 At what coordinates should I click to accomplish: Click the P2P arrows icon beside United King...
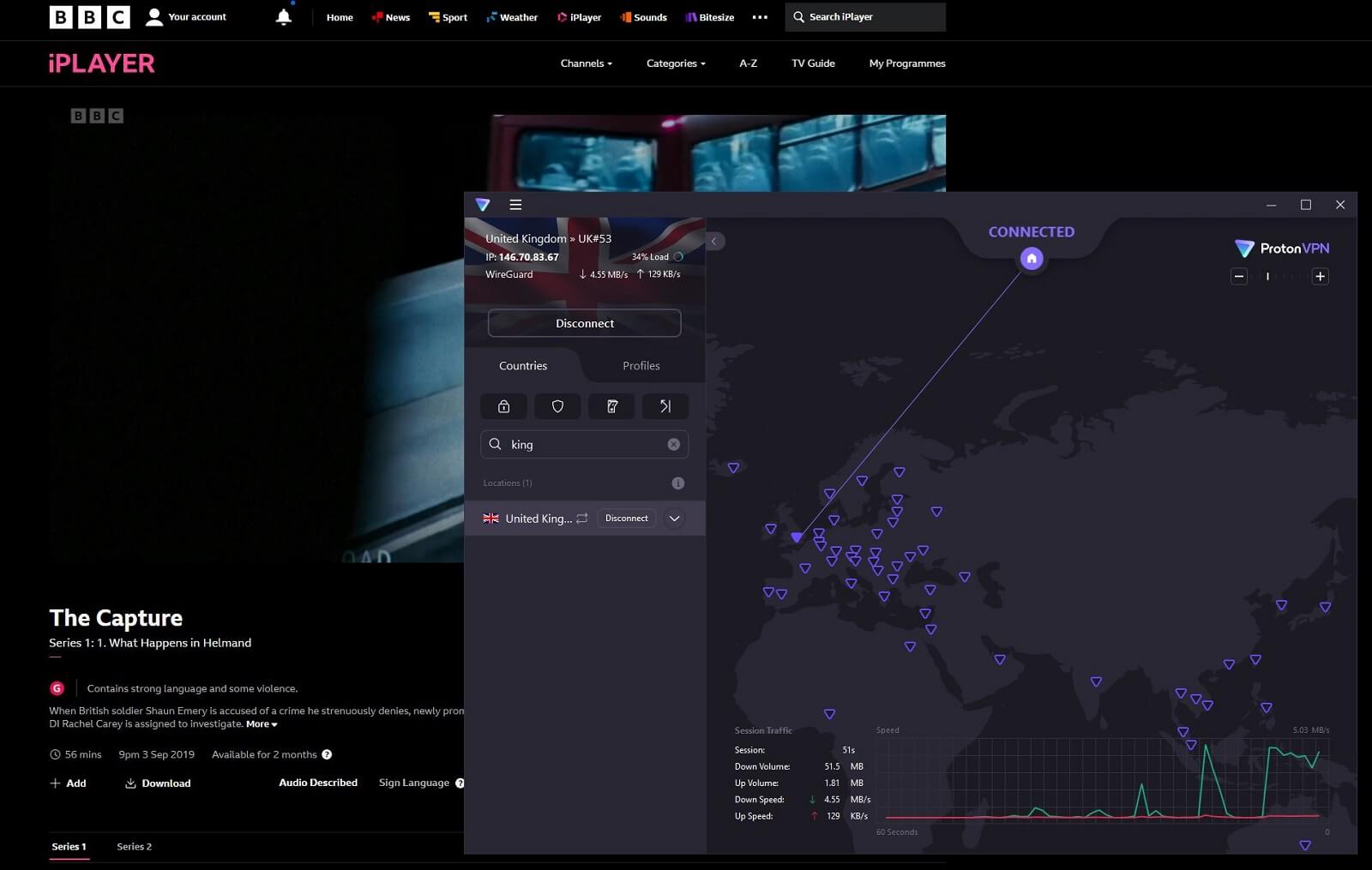(582, 519)
